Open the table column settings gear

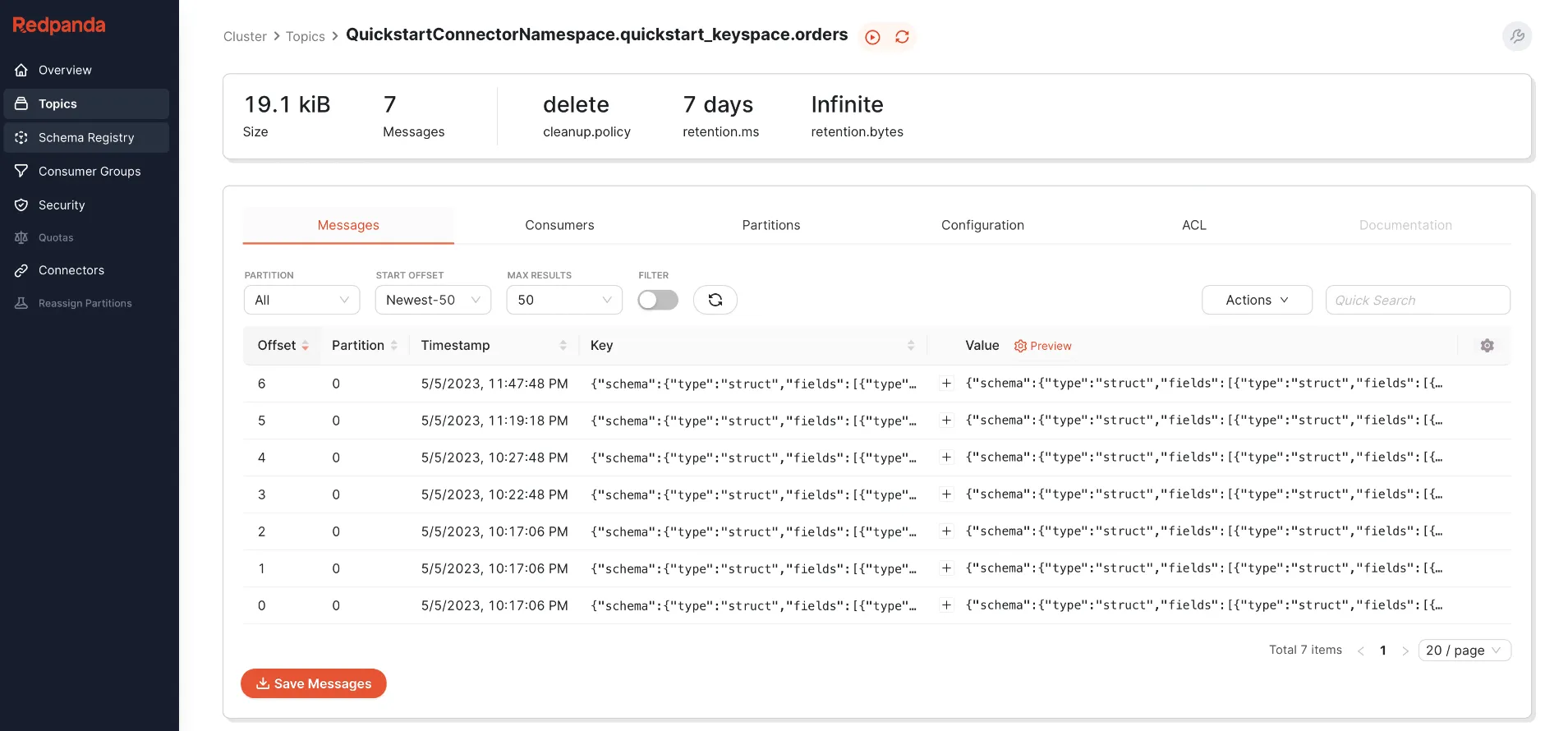pyautogui.click(x=1487, y=346)
